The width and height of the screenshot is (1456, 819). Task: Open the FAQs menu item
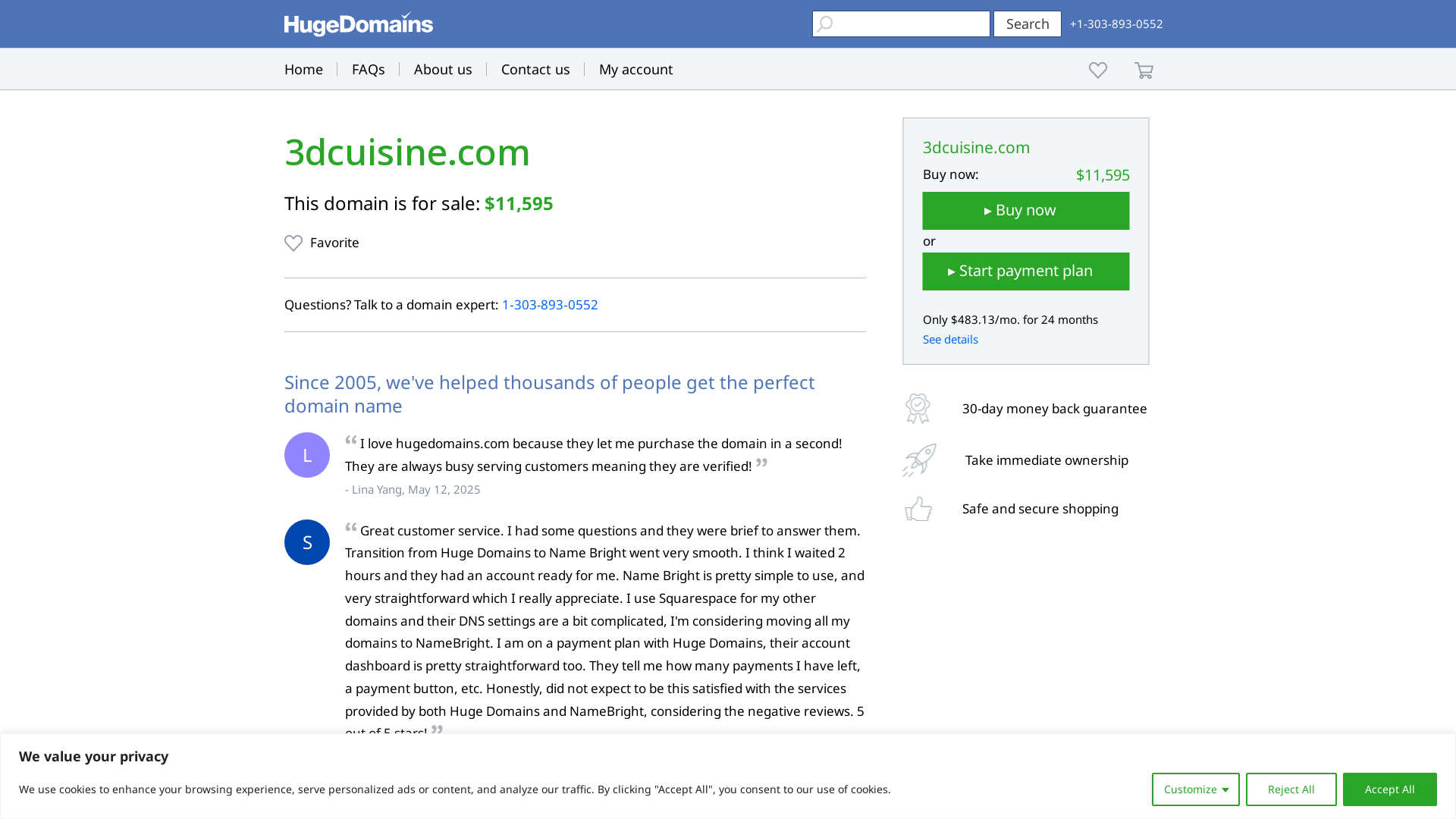coord(368,70)
